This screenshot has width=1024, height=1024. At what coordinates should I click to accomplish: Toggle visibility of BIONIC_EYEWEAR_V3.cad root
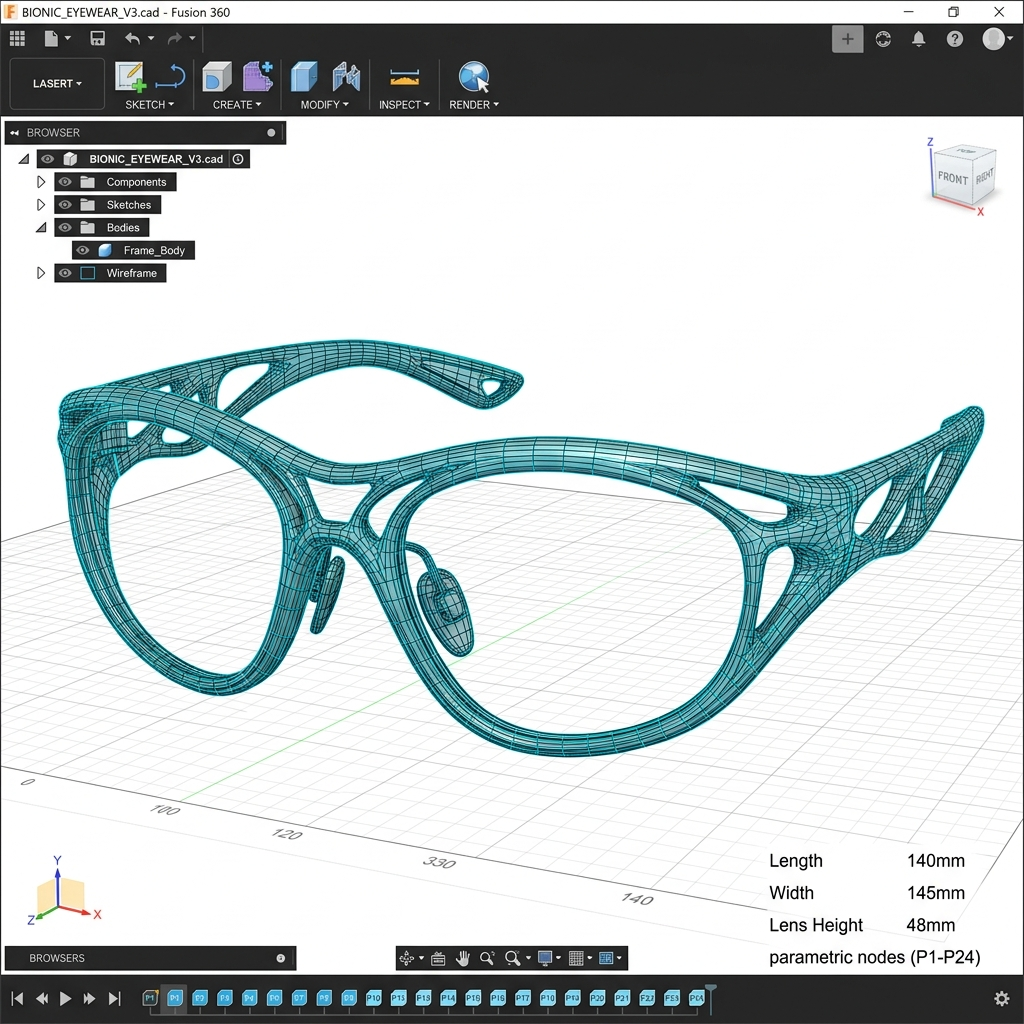point(47,159)
